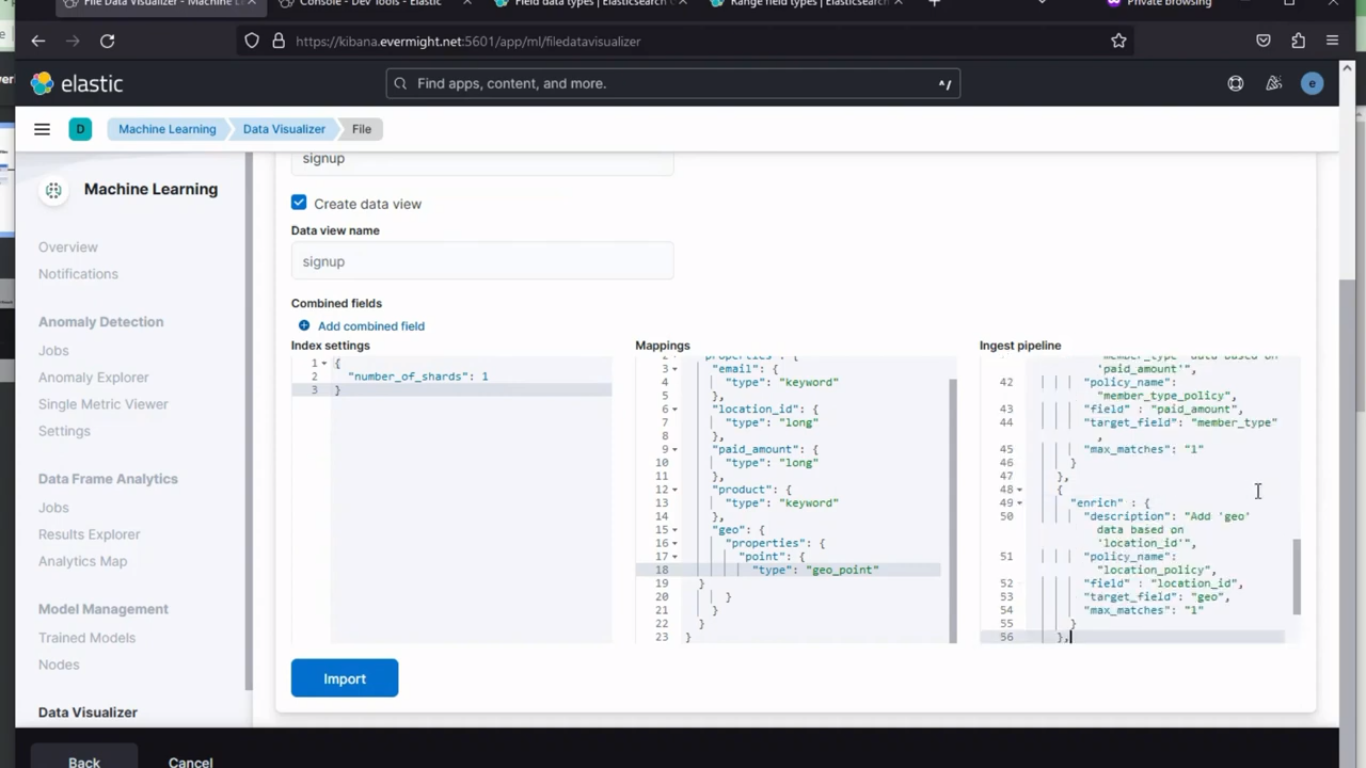1366x768 pixels.
Task: Click the padlock site information icon
Action: (x=278, y=41)
